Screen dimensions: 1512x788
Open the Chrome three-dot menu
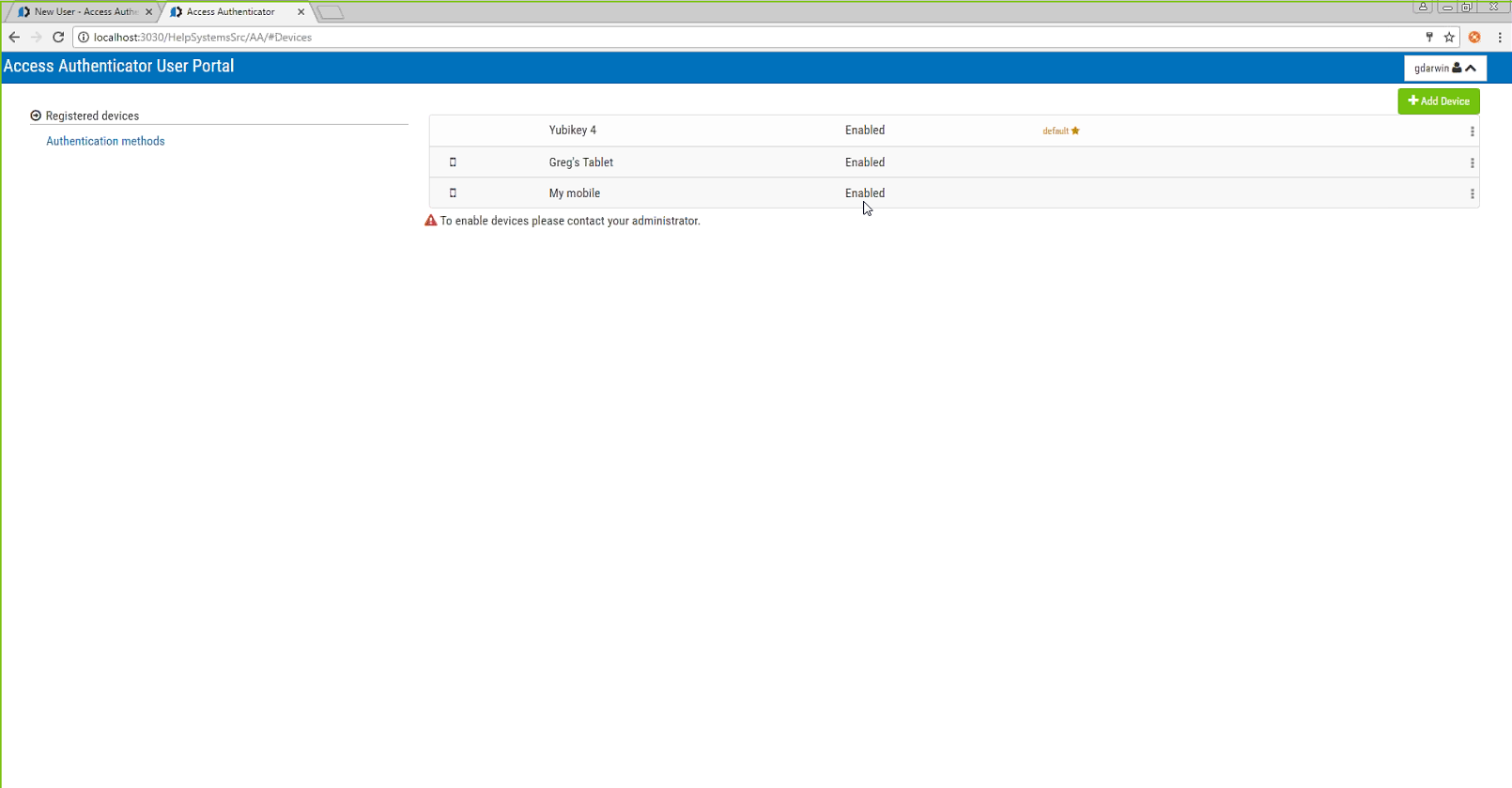tap(1500, 38)
